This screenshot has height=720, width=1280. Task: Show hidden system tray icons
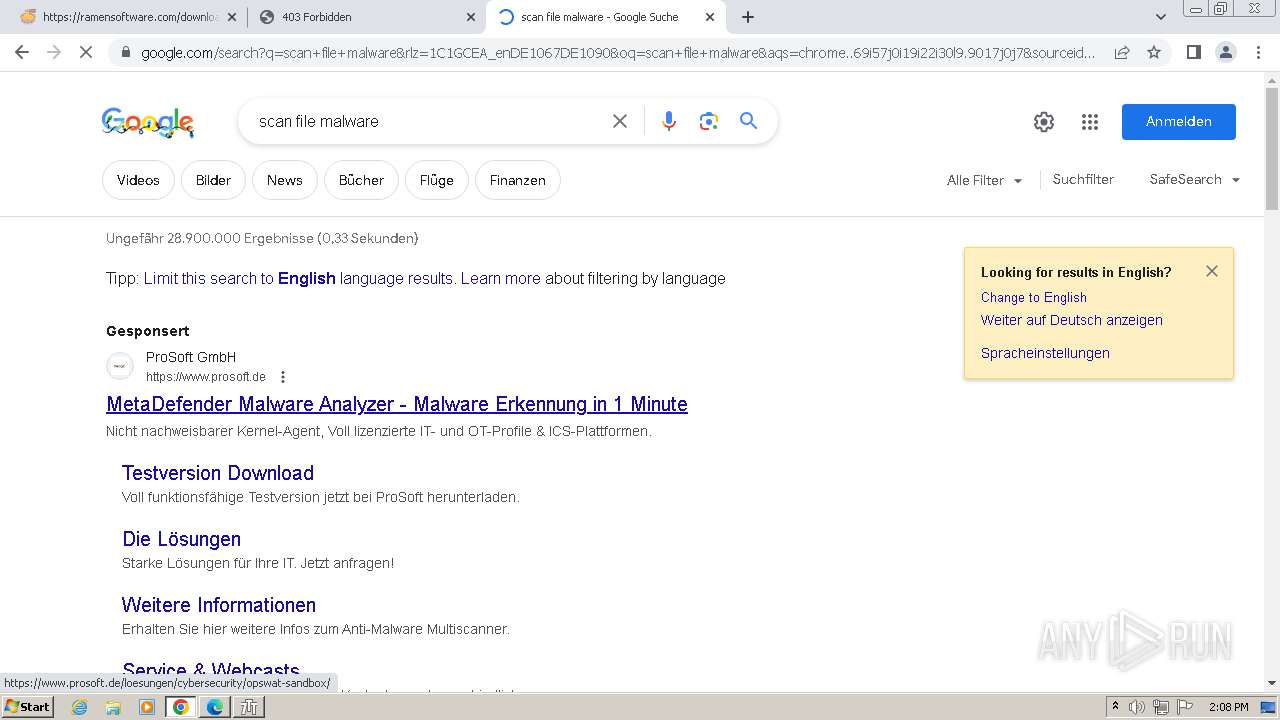1115,707
